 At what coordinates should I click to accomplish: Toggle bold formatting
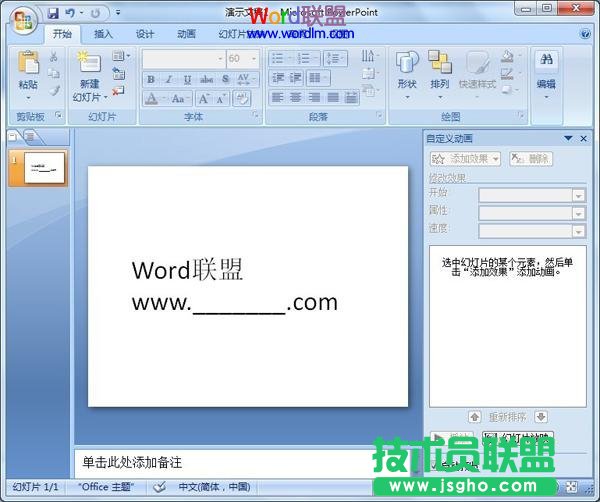coord(151,79)
